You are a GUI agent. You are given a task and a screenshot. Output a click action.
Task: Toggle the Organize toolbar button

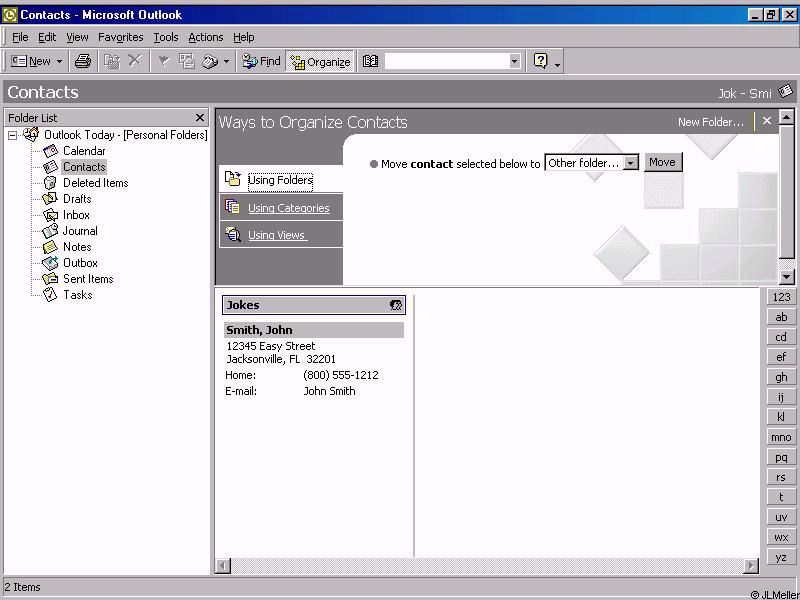pos(320,62)
